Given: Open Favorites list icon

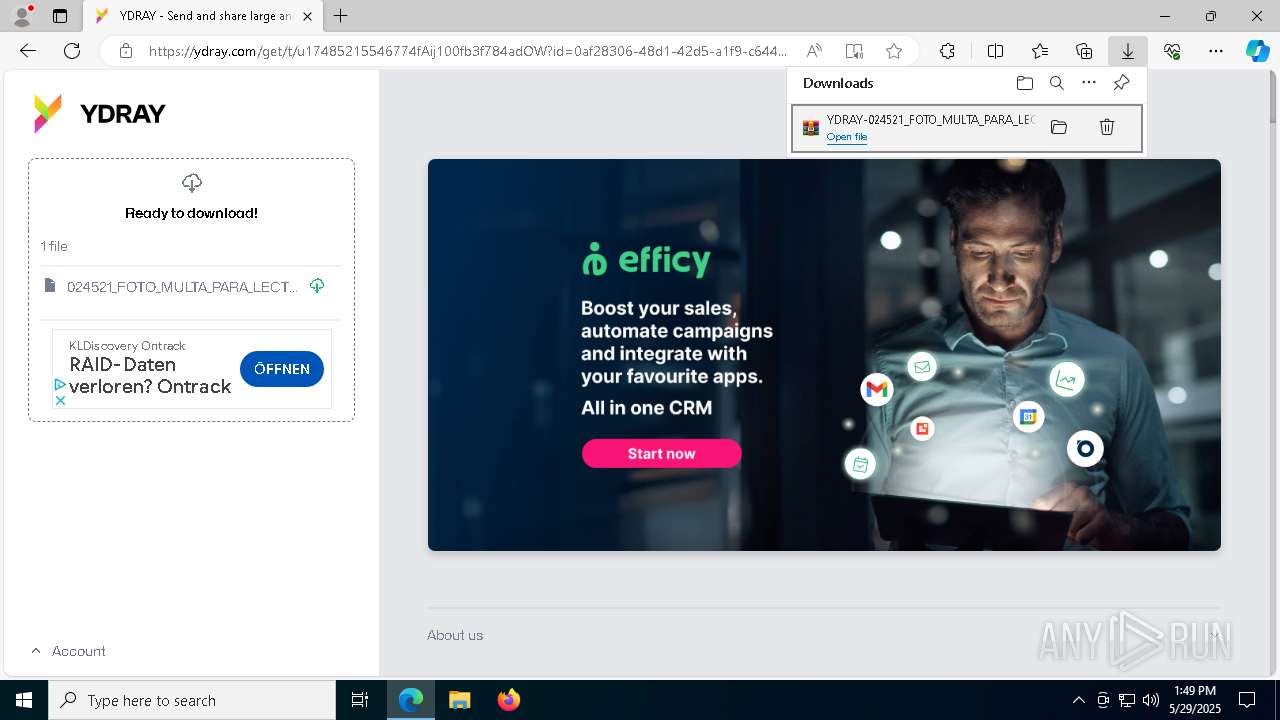Looking at the screenshot, I should point(1040,51).
